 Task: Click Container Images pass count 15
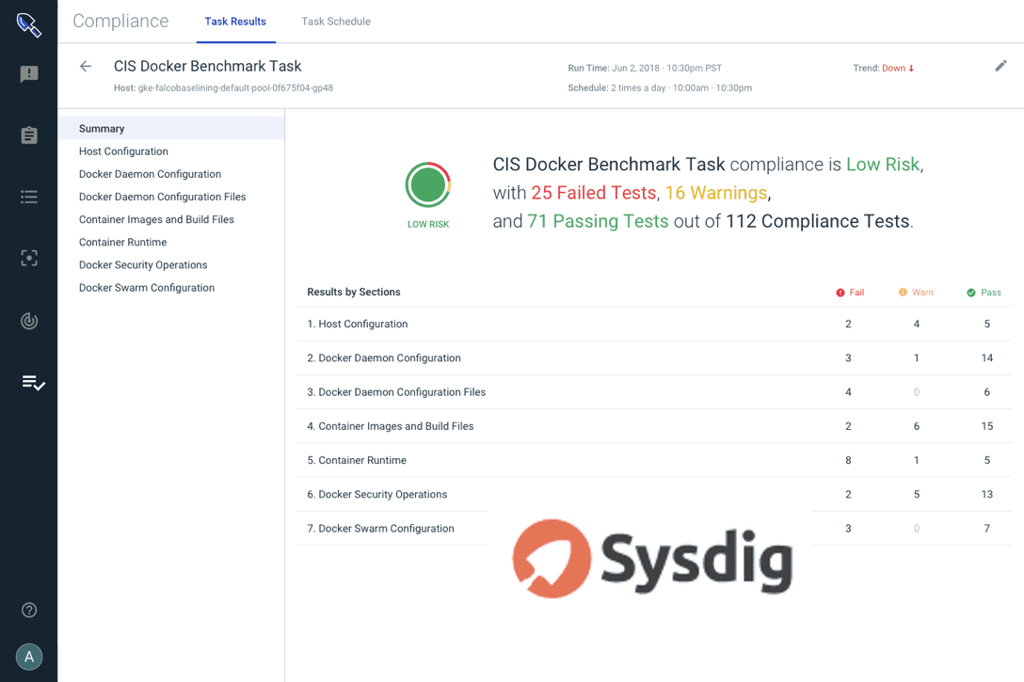point(987,426)
